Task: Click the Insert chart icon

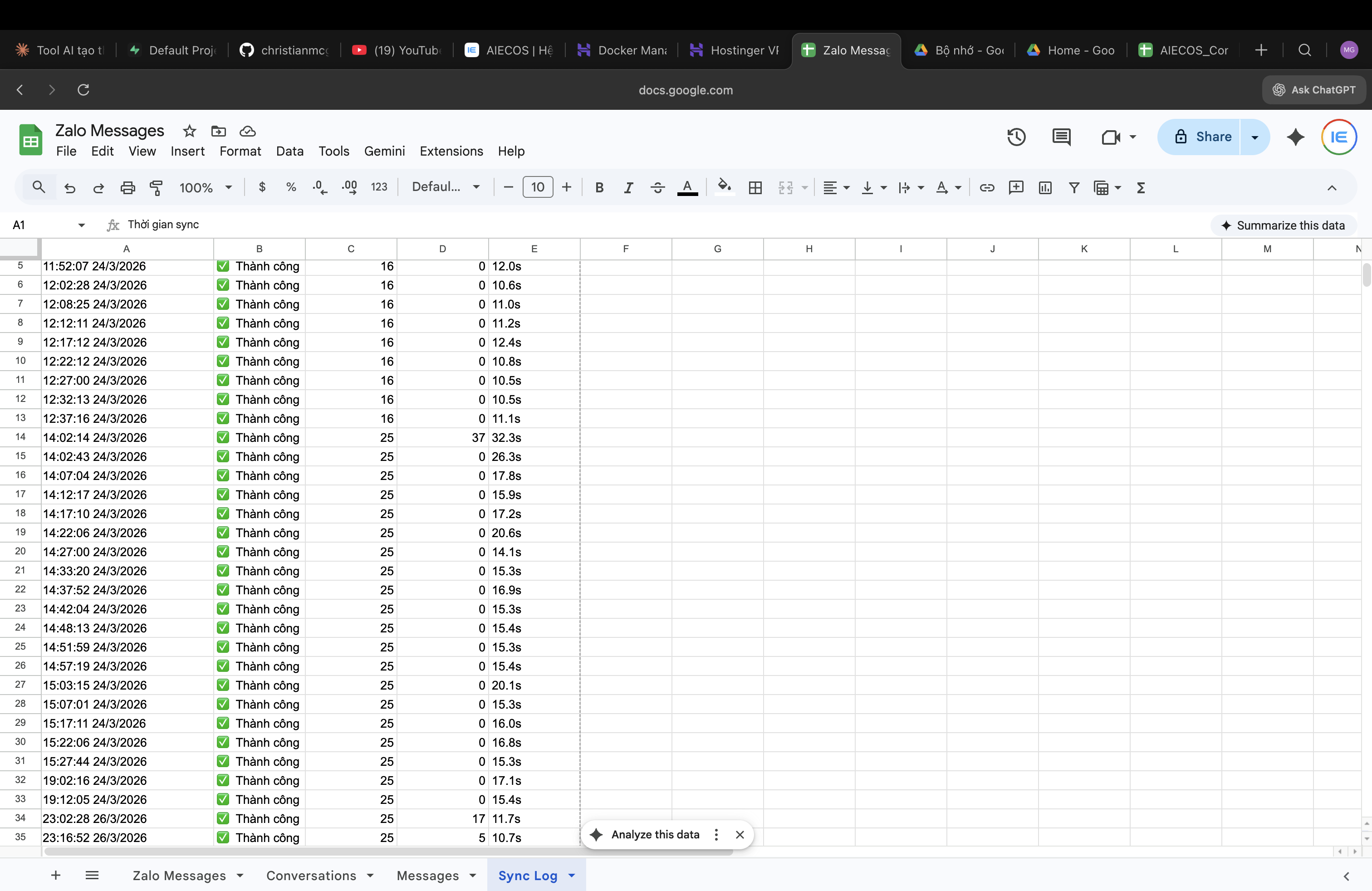Action: click(x=1045, y=187)
